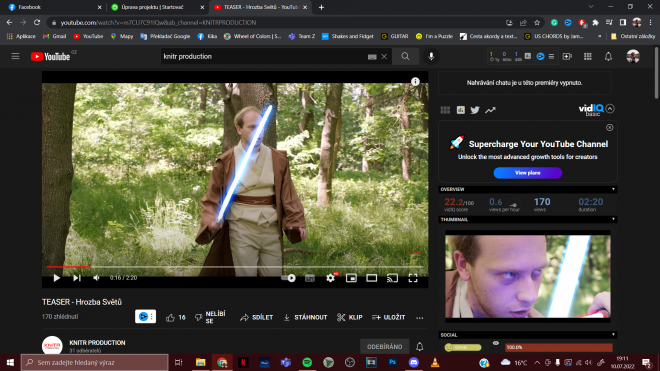Open vidIQ grid view tab
The width and height of the screenshot is (660, 371).
point(445,110)
